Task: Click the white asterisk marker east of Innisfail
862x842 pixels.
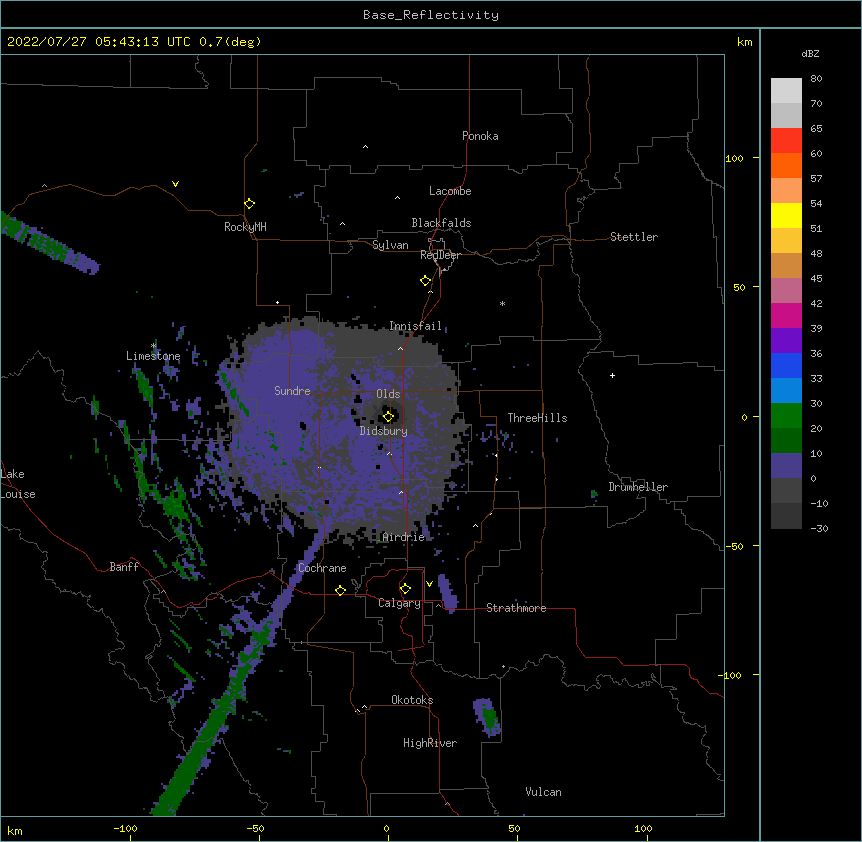Action: (x=502, y=303)
